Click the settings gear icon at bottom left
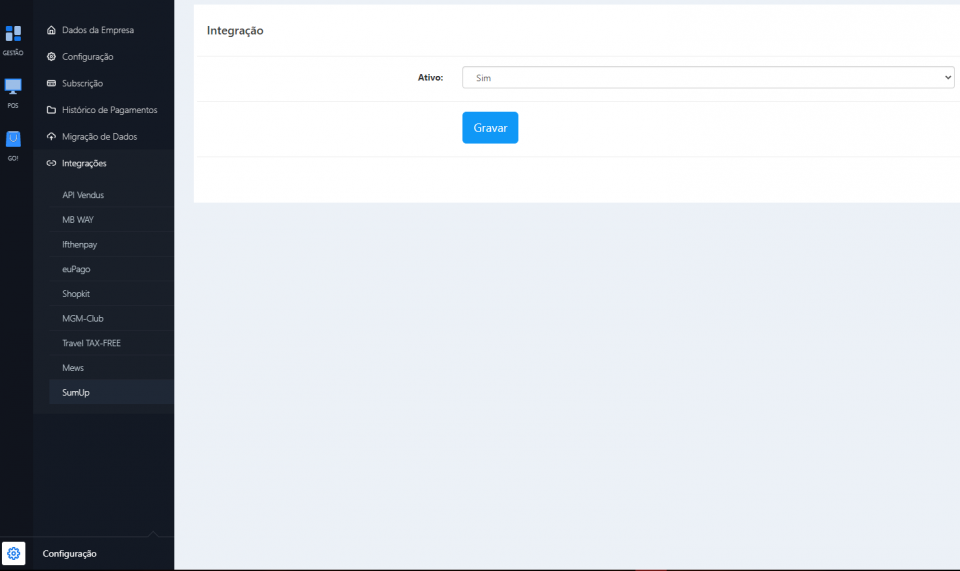This screenshot has width=960, height=571. pos(14,553)
